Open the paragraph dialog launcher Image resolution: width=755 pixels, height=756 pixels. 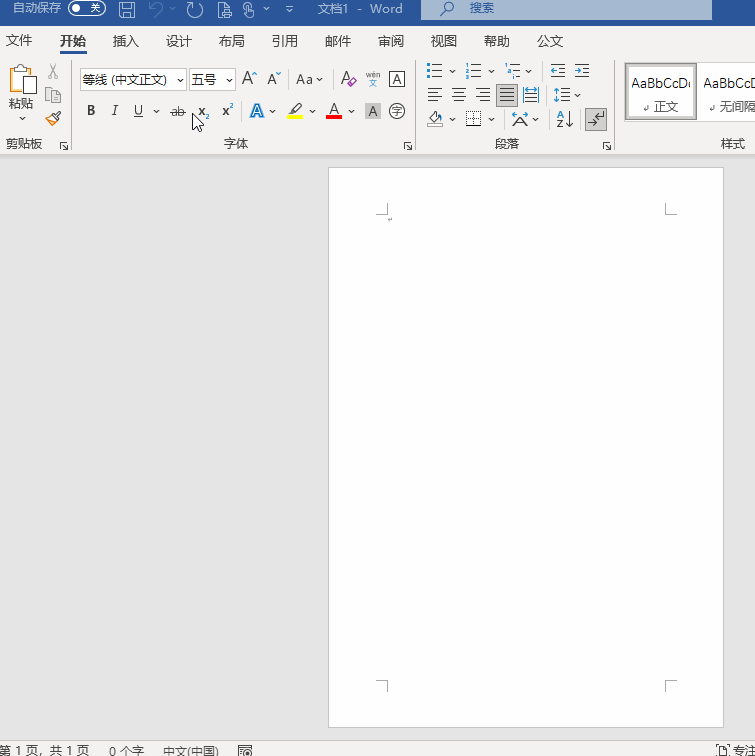point(607,146)
